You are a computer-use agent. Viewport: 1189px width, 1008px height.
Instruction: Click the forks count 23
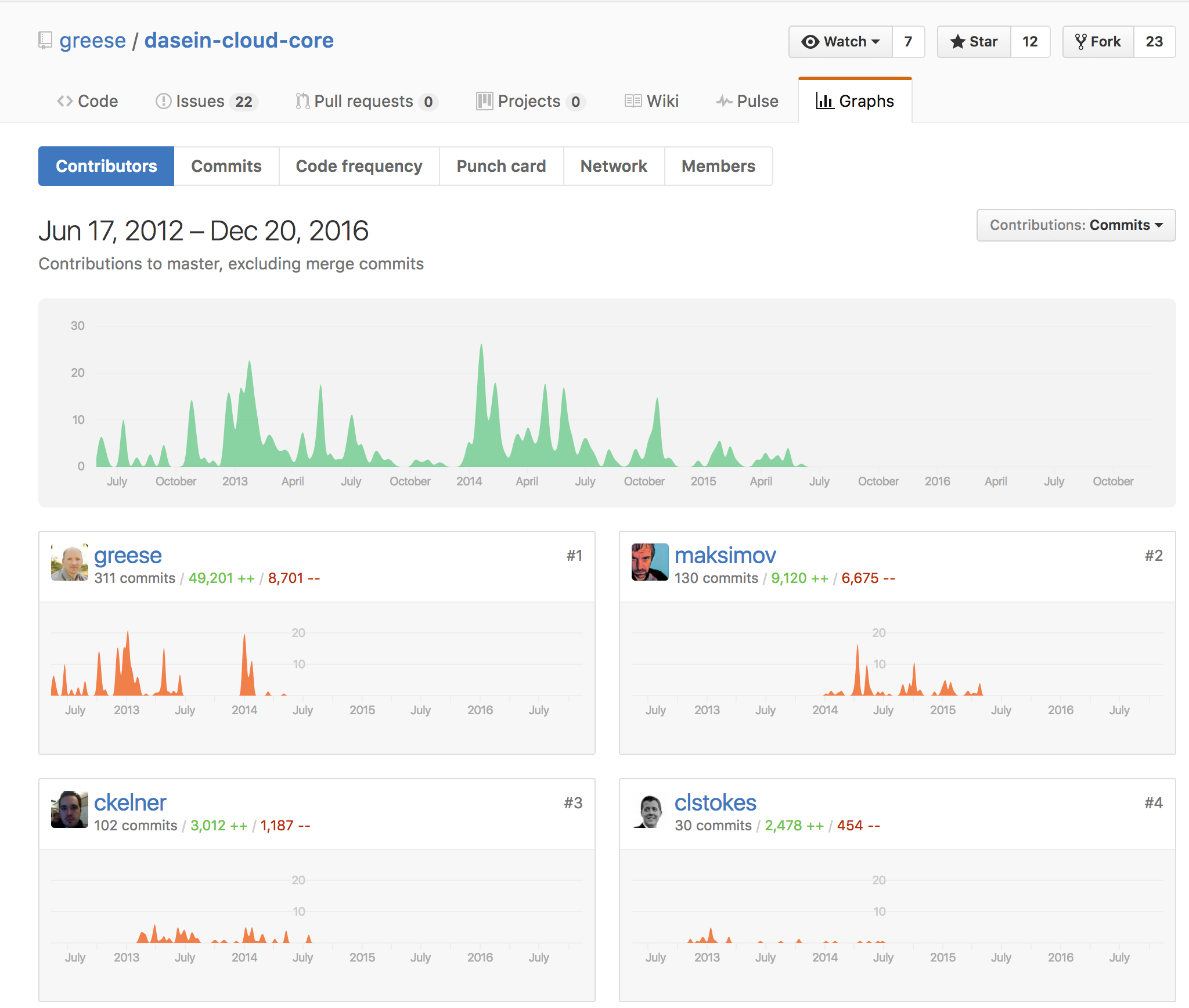(x=1154, y=42)
